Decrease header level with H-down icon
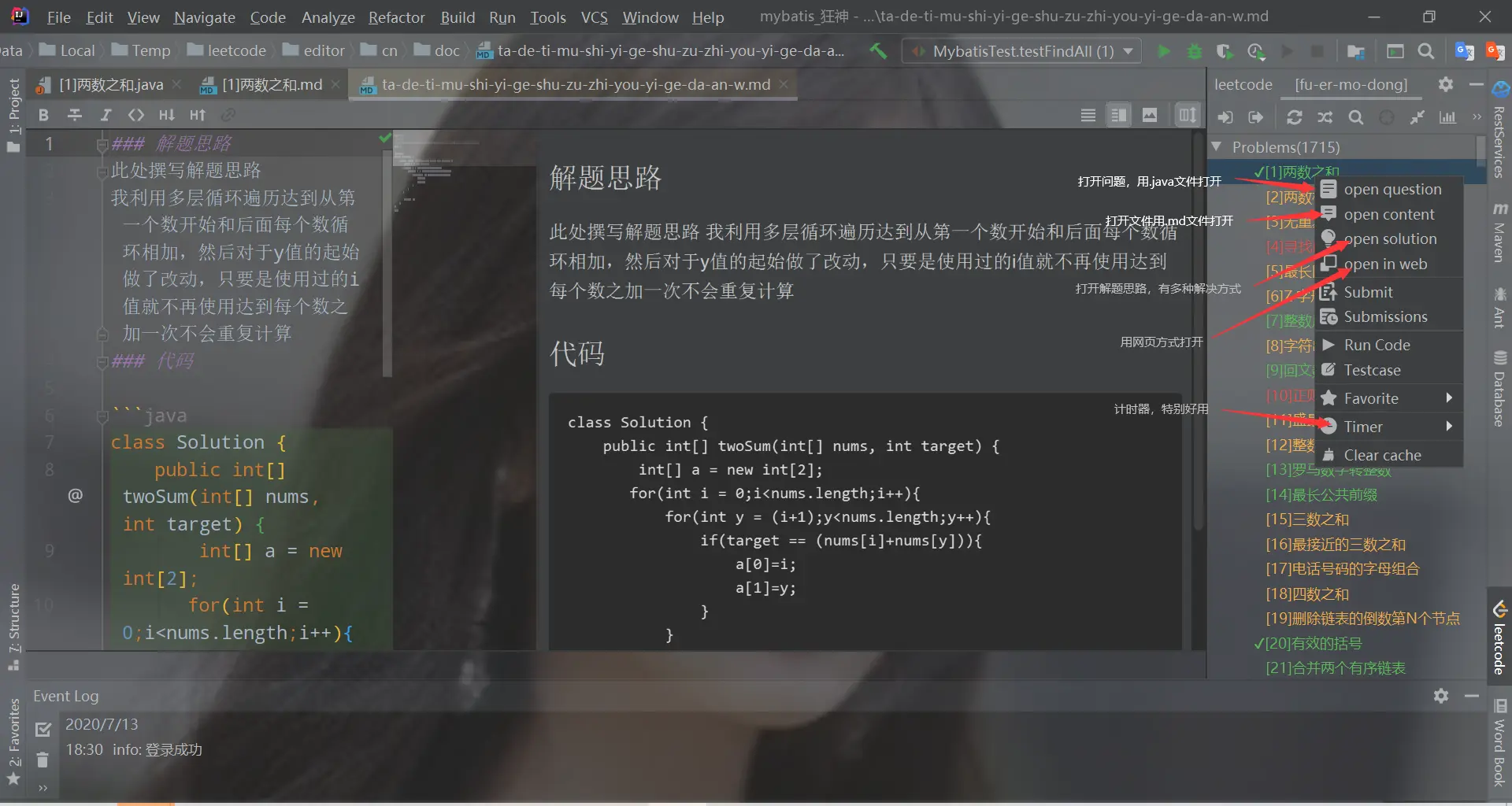This screenshot has width=1512, height=806. point(167,115)
